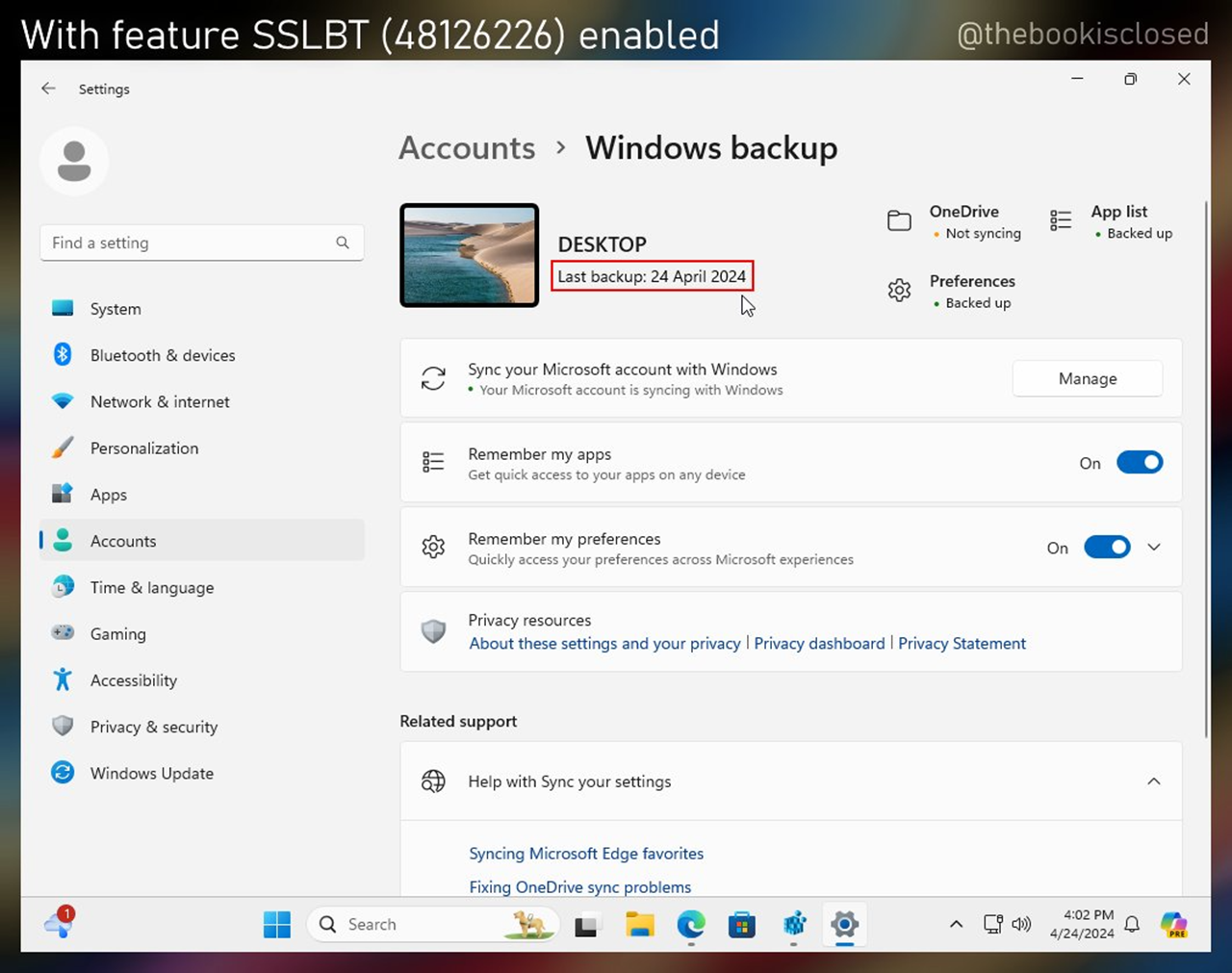
Task: Click the globe icon beside Help with Sync
Action: point(433,781)
